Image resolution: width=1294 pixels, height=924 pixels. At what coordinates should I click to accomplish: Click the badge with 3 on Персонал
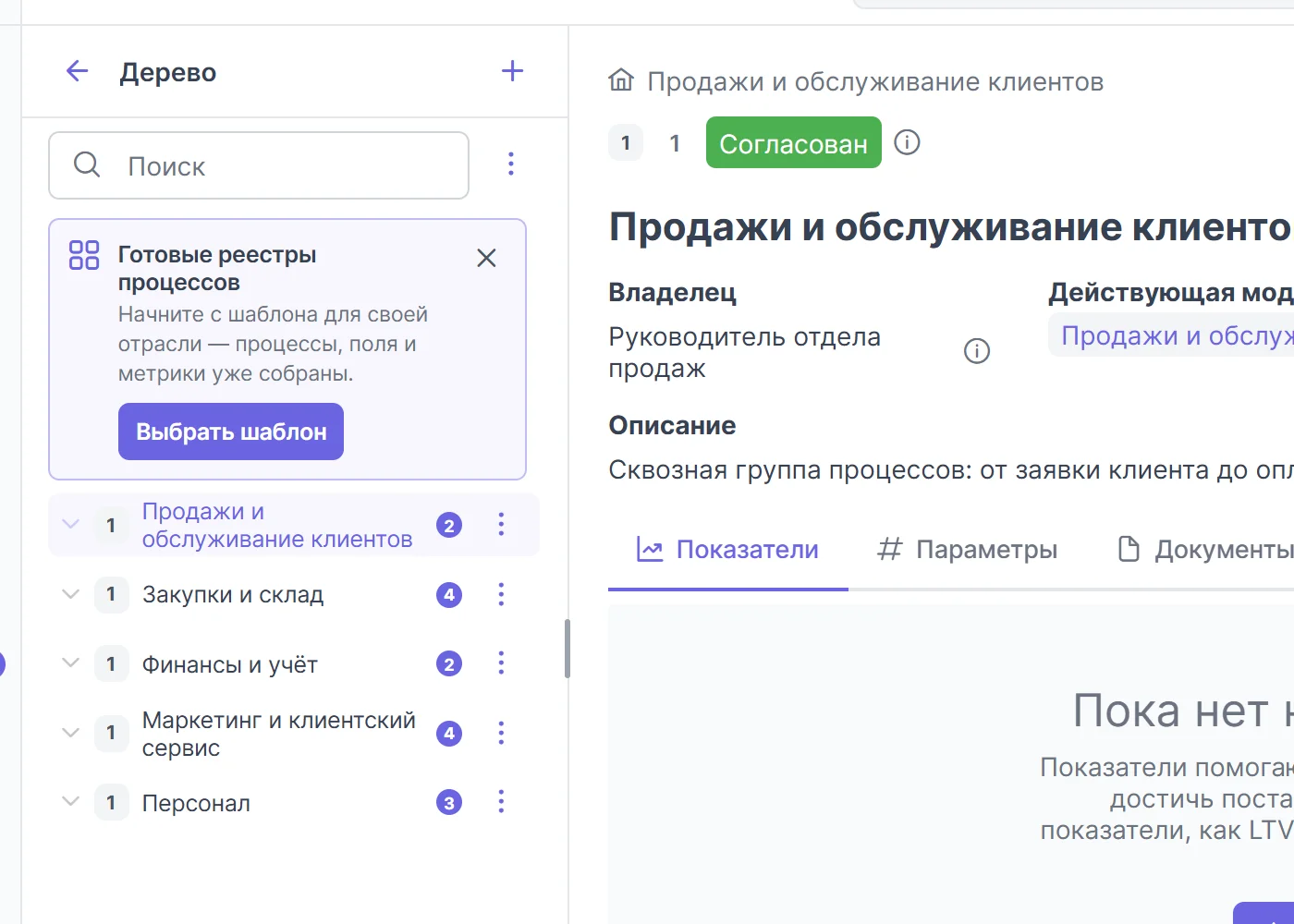point(449,802)
